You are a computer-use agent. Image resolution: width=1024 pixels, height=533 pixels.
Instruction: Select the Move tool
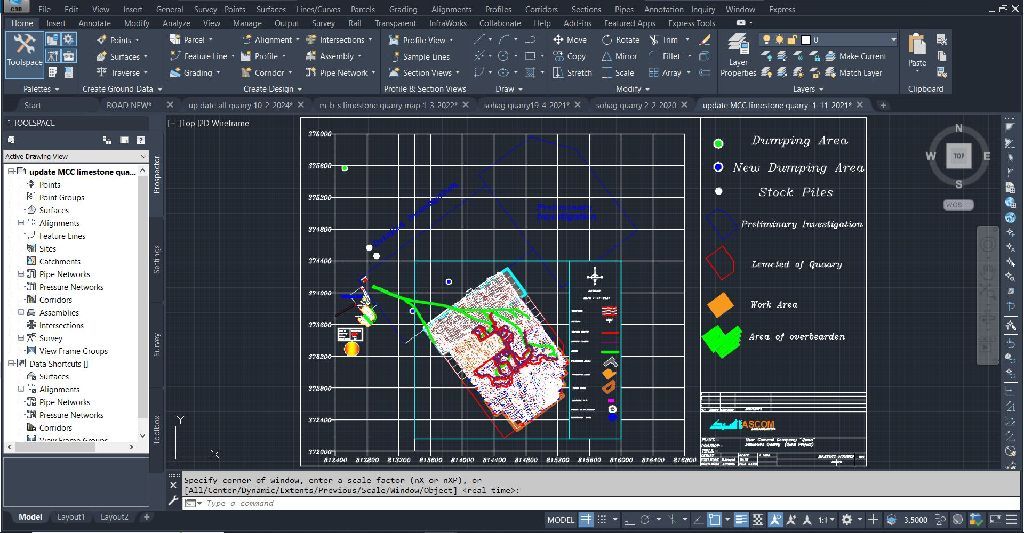[x=569, y=40]
